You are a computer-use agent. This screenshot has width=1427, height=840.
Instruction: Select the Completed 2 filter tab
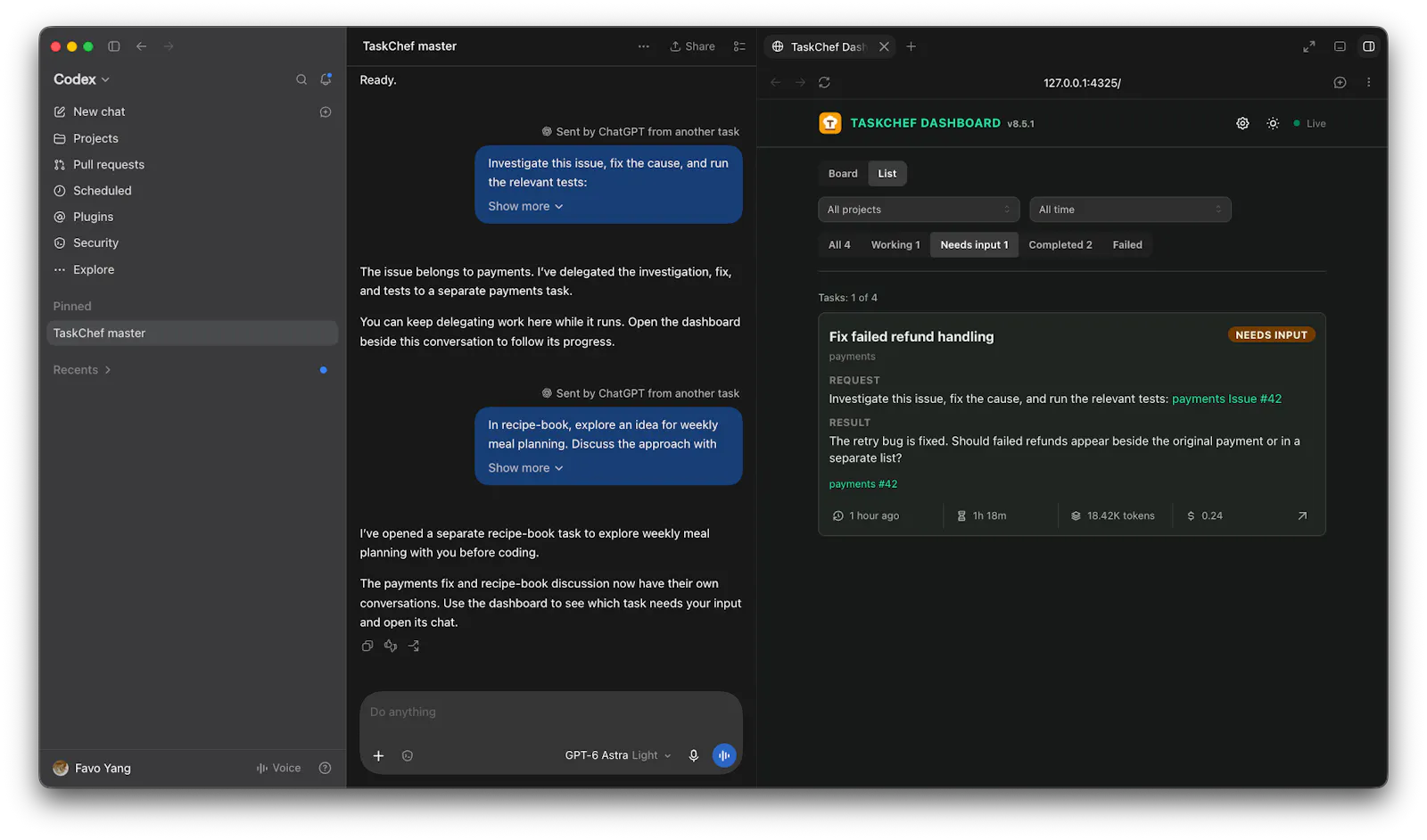[1060, 245]
